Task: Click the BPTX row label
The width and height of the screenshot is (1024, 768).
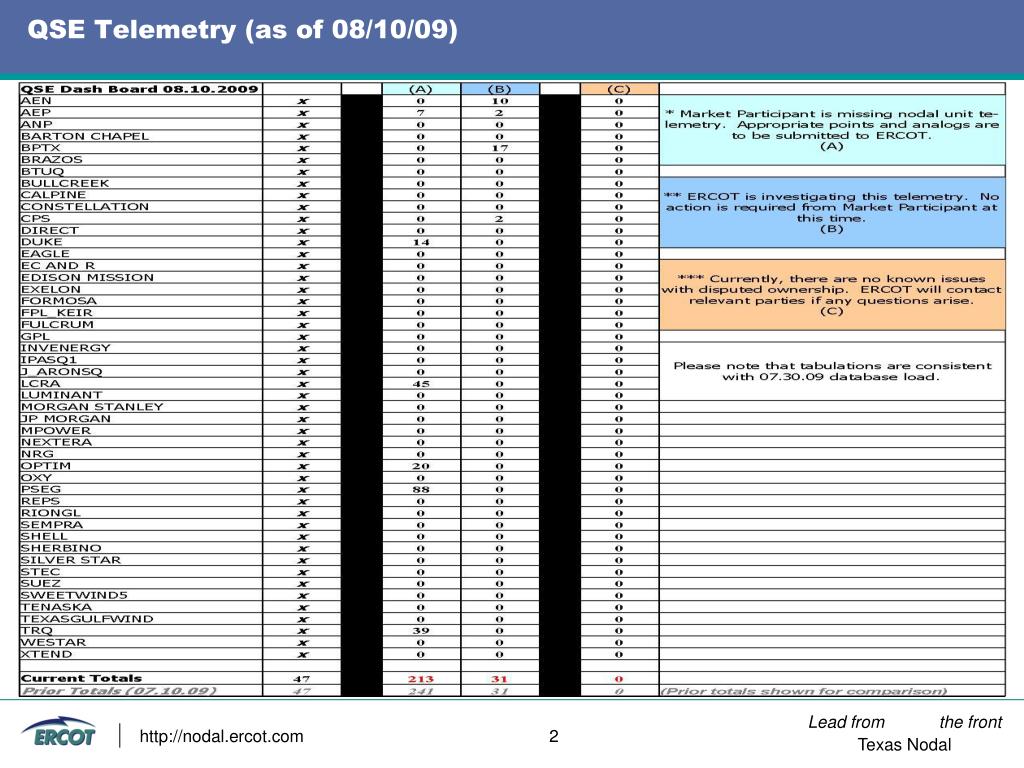Action: pyautogui.click(x=40, y=148)
